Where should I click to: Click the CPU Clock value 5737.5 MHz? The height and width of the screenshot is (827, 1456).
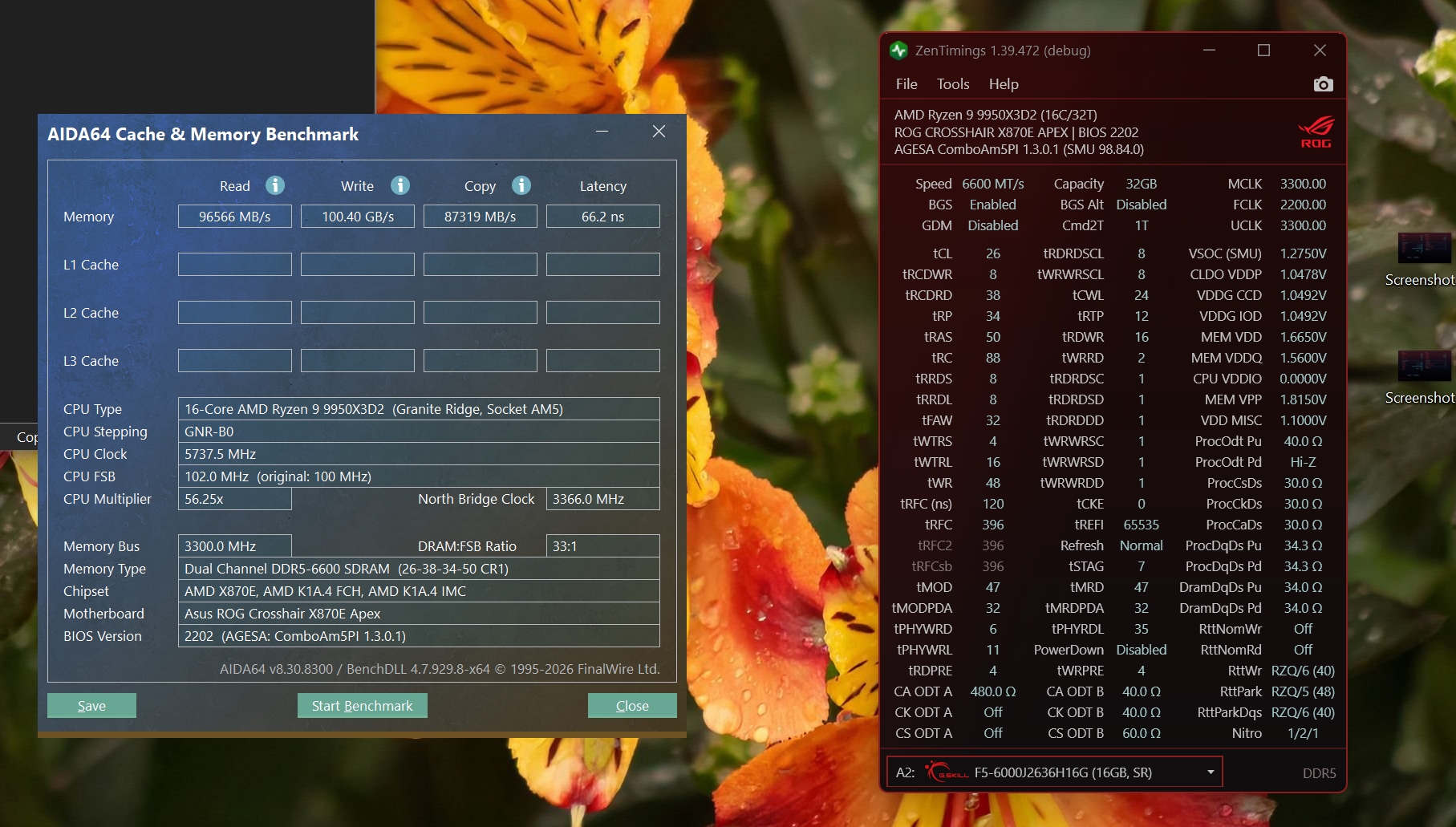coord(419,454)
